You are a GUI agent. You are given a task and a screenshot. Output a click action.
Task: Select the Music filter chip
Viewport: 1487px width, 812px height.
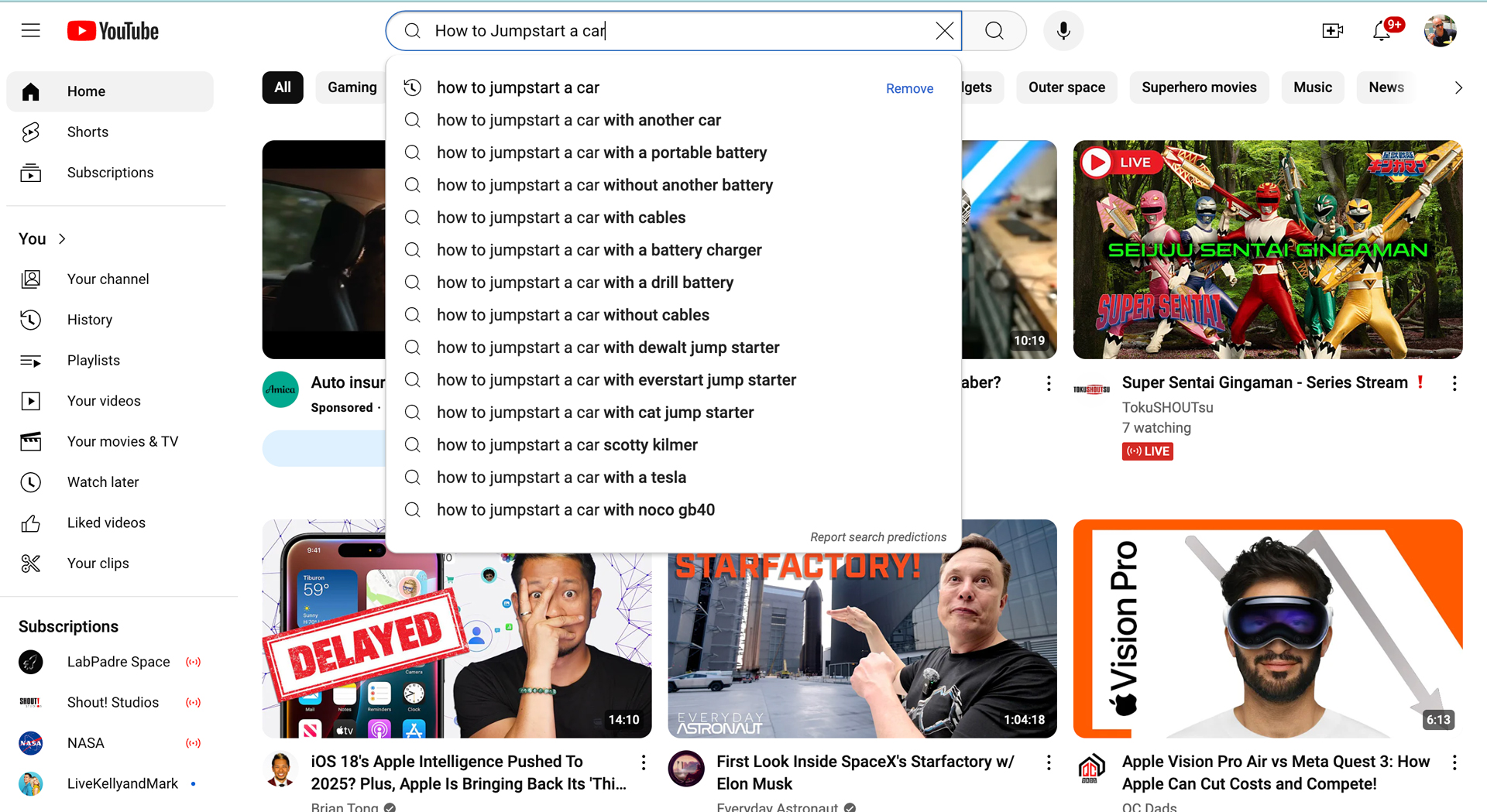(x=1313, y=87)
